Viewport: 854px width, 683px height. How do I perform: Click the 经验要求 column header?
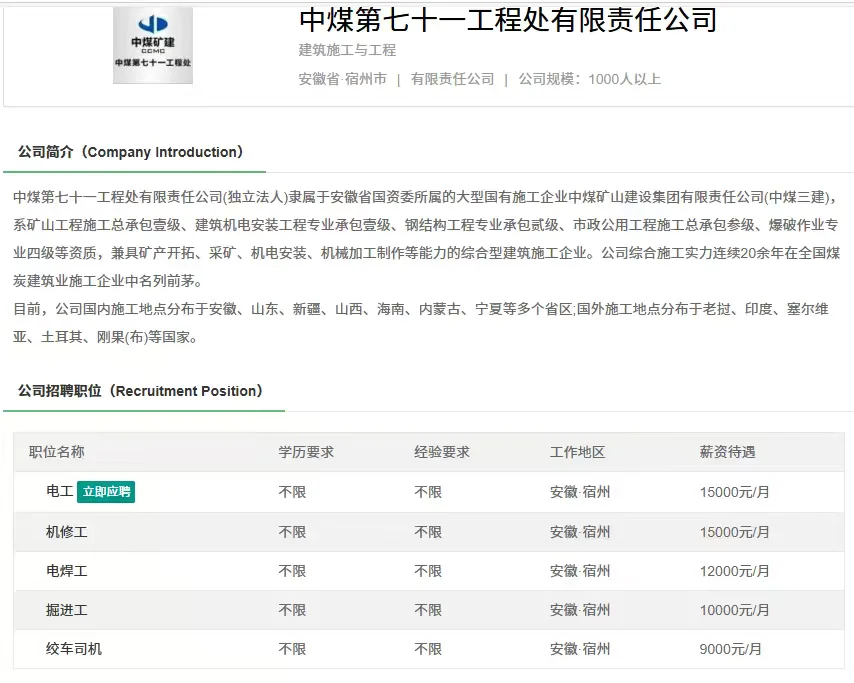tap(442, 452)
